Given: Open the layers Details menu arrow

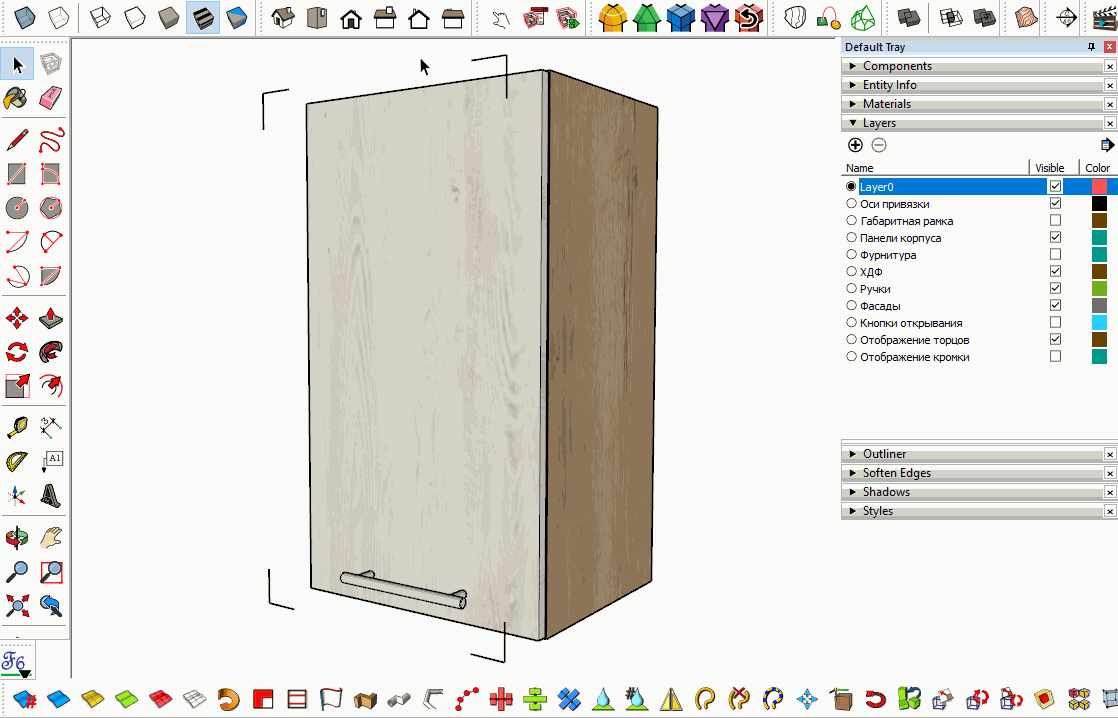Looking at the screenshot, I should pos(1106,145).
